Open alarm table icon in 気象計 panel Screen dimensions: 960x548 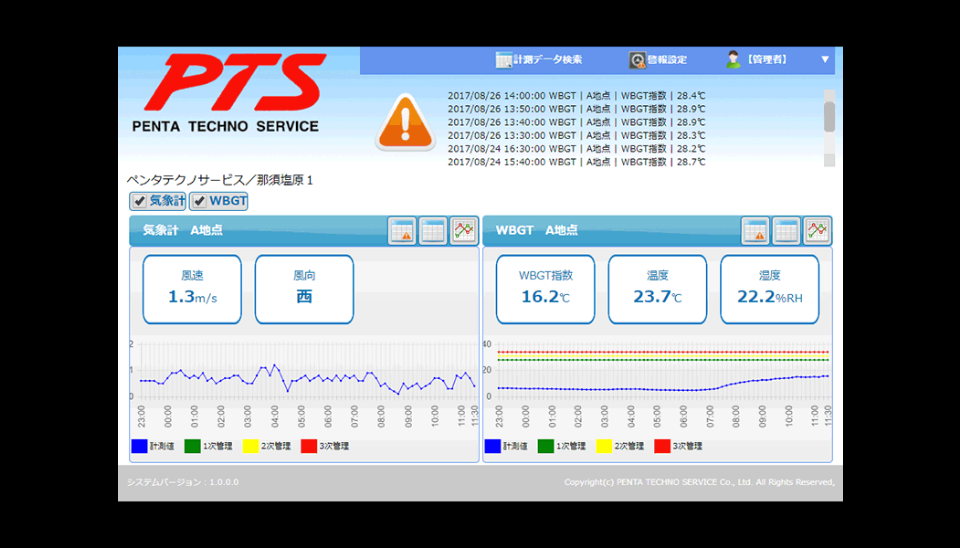[402, 231]
